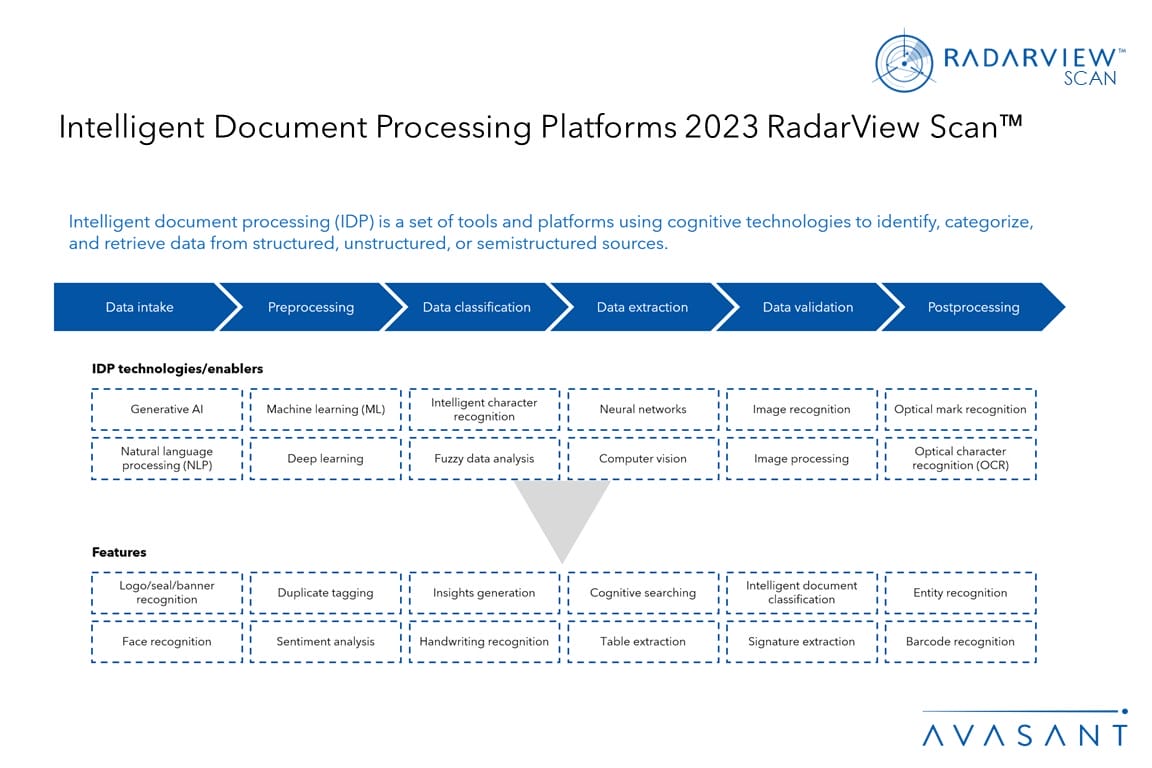Click the IDP technologies/enablers heading
The width and height of the screenshot is (1152, 768).
(x=177, y=369)
